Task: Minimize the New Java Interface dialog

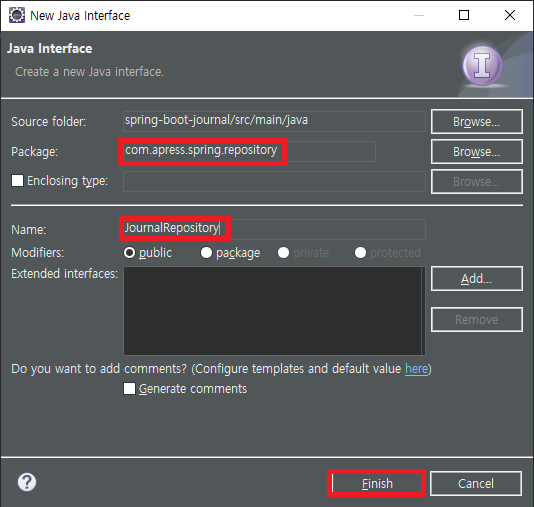Action: 419,15
